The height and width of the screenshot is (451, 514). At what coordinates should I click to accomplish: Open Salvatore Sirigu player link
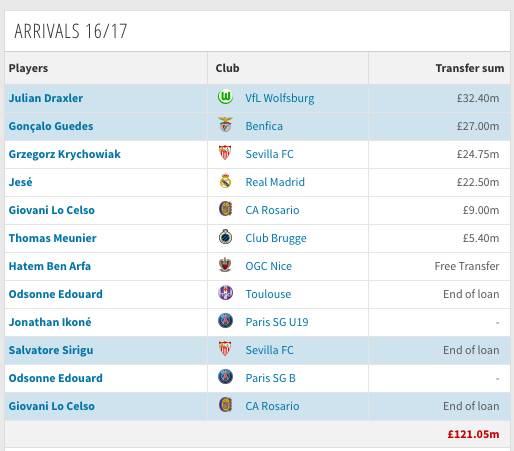pyautogui.click(x=51, y=350)
